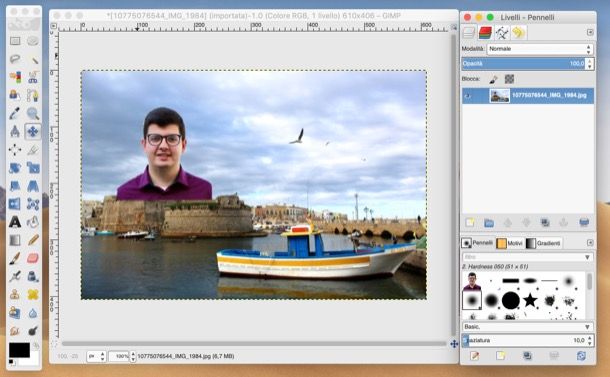Choose the Text tool letter A
The width and height of the screenshot is (610, 377).
pos(15,222)
